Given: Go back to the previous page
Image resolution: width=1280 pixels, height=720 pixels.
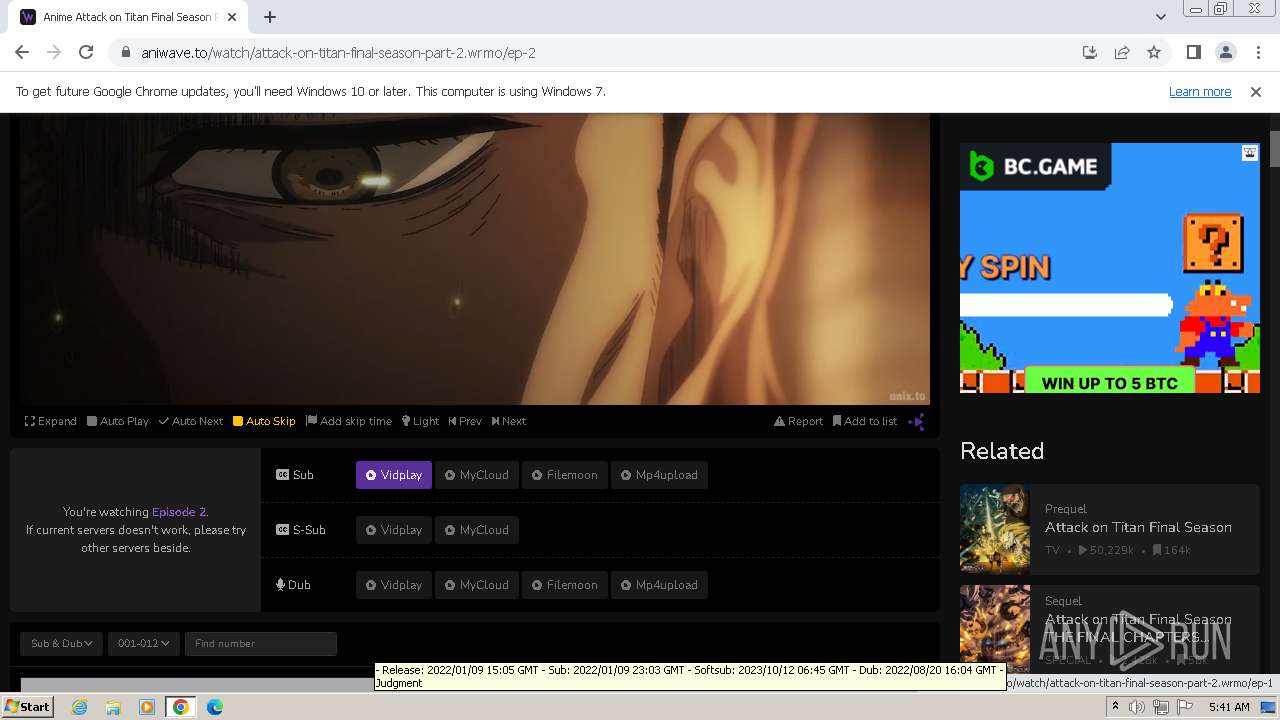Looking at the screenshot, I should 22,53.
